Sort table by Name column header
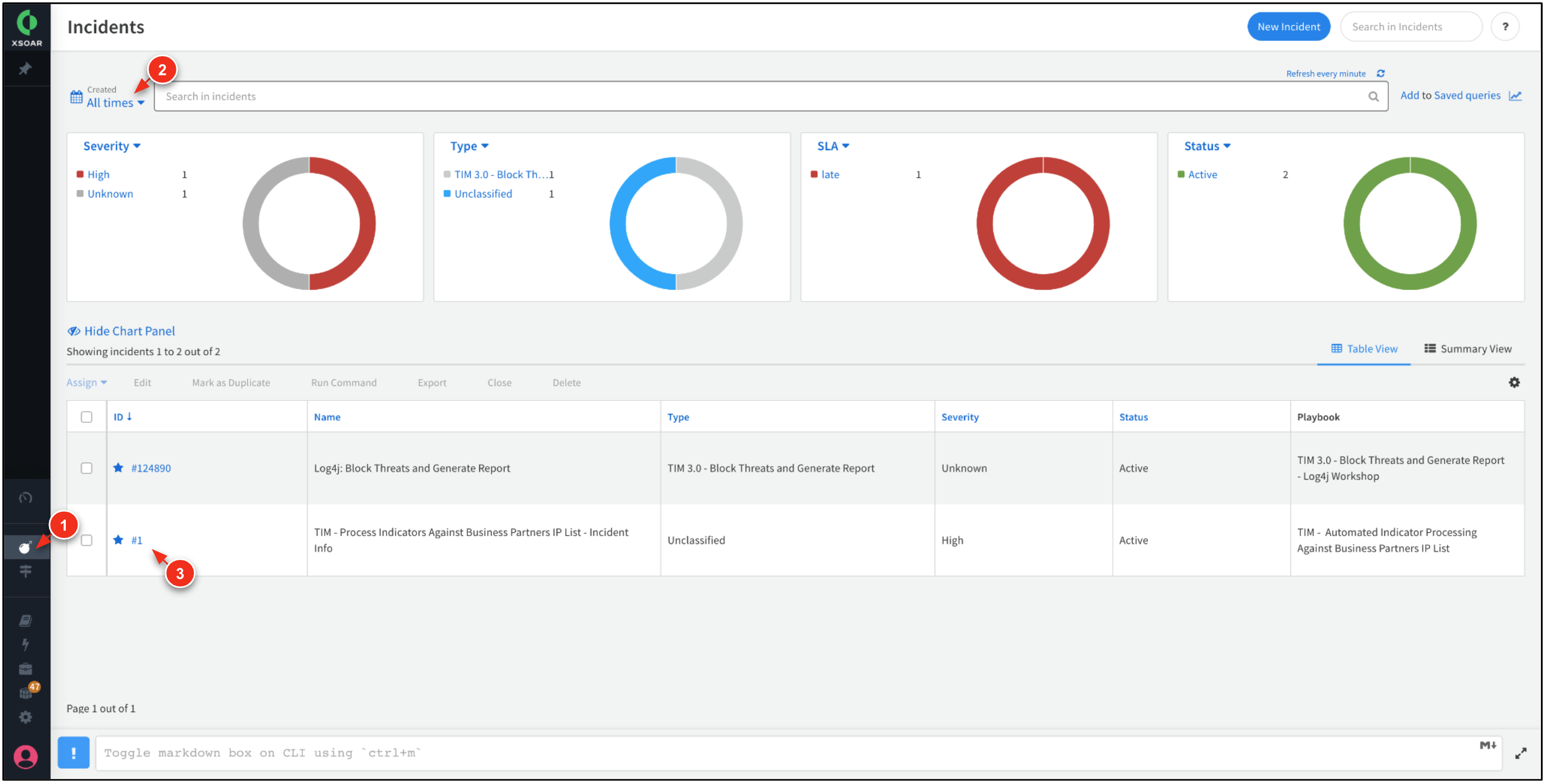The image size is (1546, 784). [x=327, y=417]
